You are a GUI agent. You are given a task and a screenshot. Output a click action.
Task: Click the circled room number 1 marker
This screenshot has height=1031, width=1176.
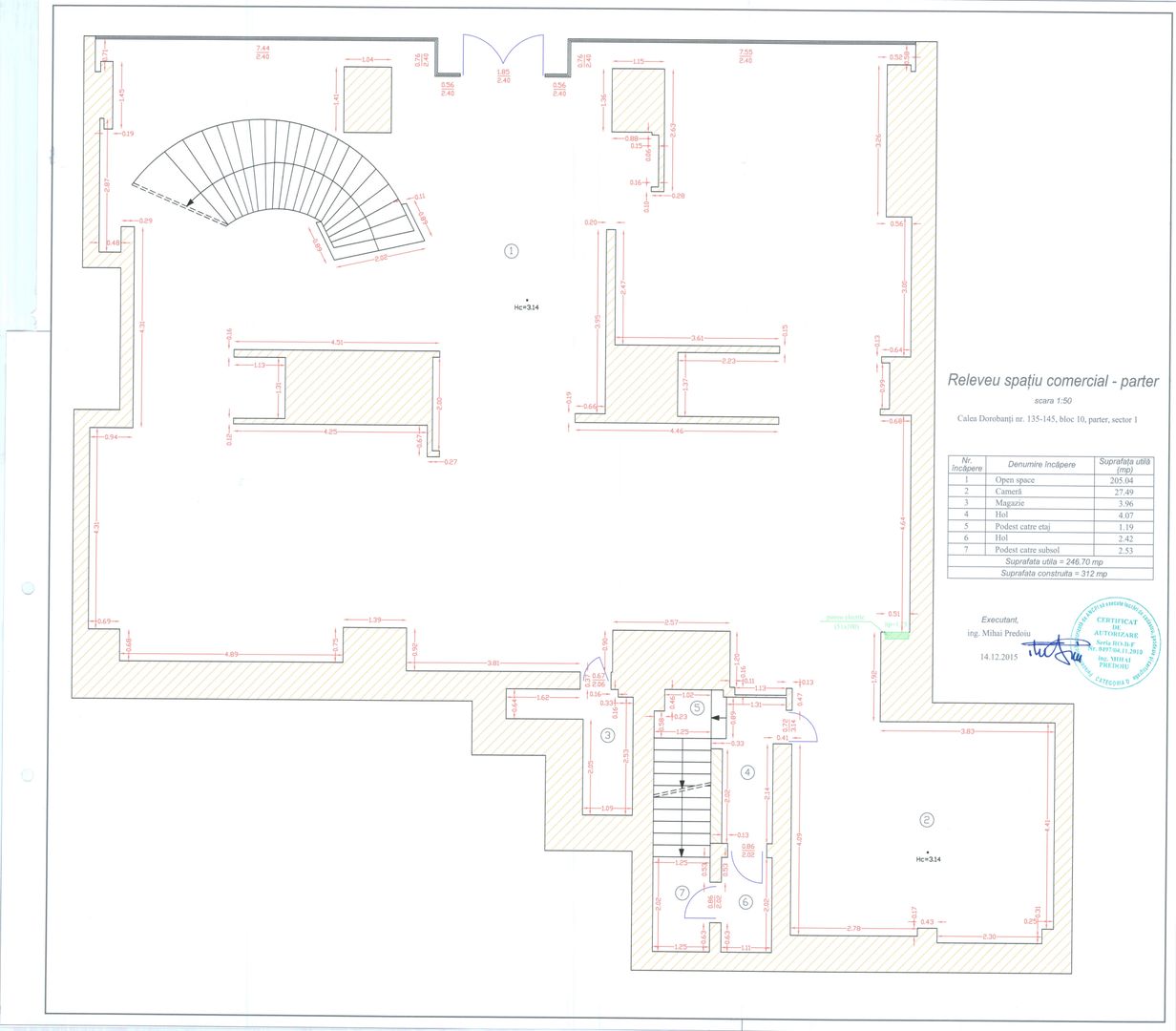(511, 251)
